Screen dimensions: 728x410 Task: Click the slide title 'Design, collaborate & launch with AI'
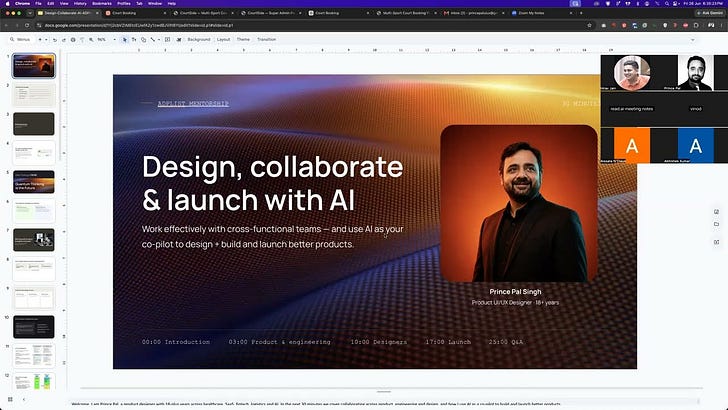pyautogui.click(x=273, y=183)
